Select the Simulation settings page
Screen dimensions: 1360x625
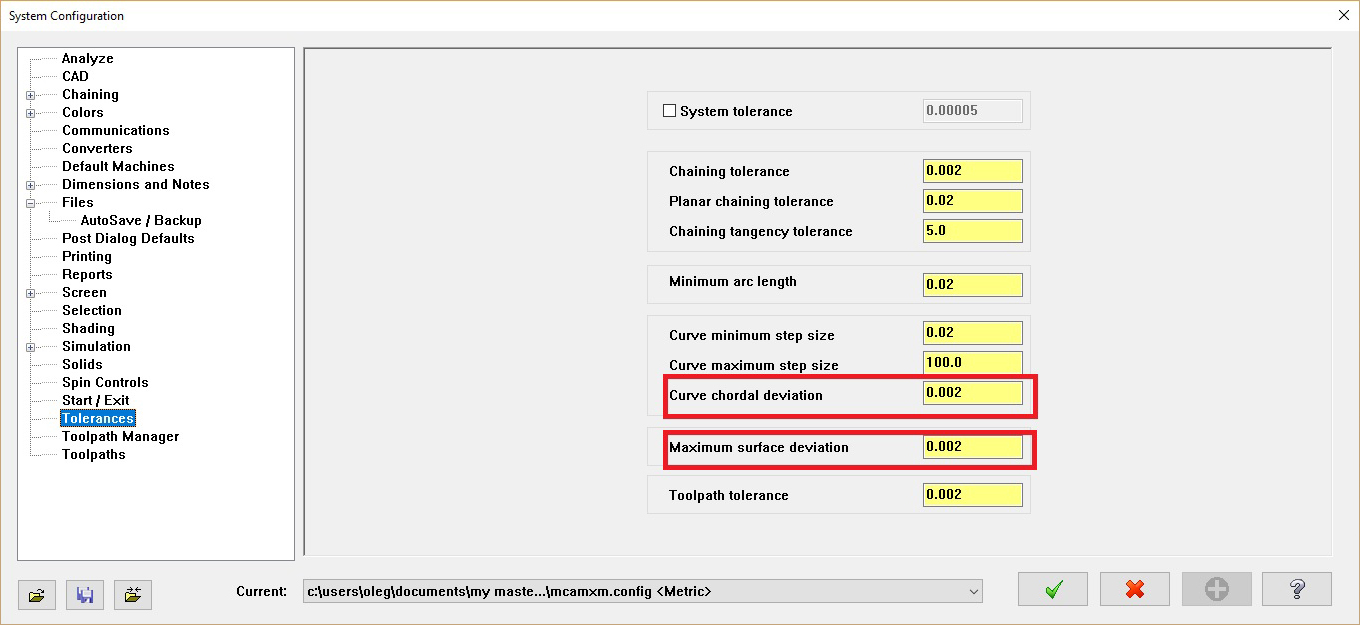[x=96, y=347]
